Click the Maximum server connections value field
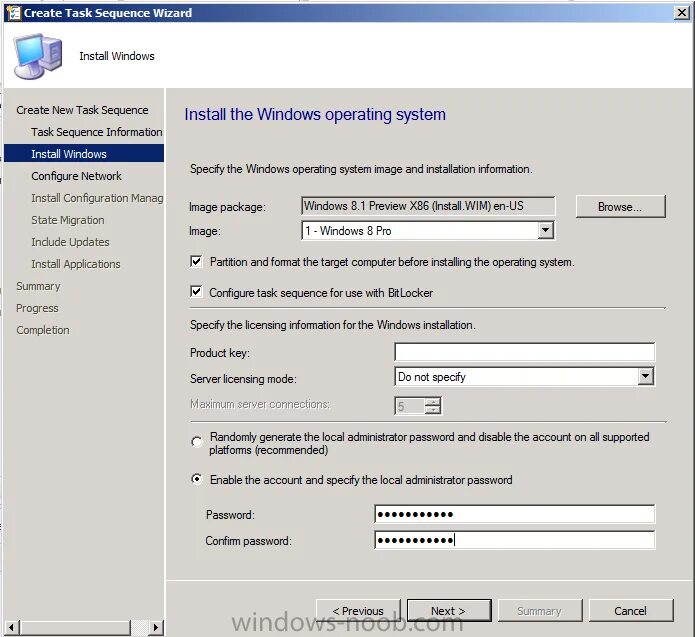This screenshot has height=637, width=695. point(410,406)
